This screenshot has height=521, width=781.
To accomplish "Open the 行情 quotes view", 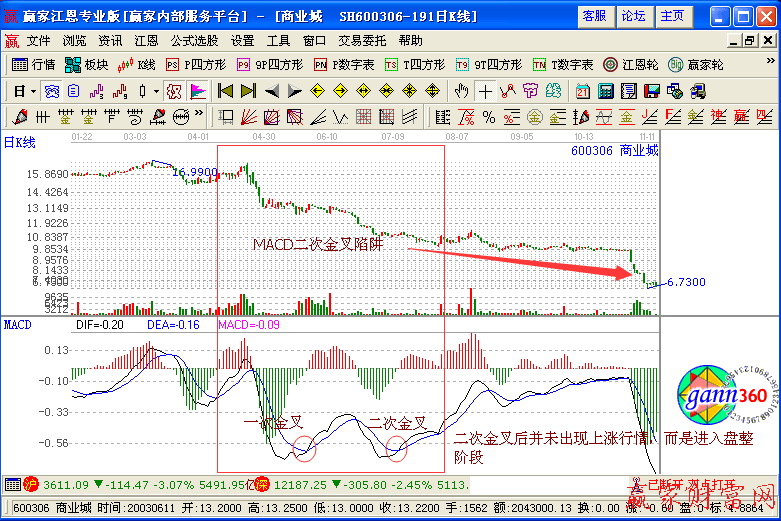I will (x=34, y=64).
